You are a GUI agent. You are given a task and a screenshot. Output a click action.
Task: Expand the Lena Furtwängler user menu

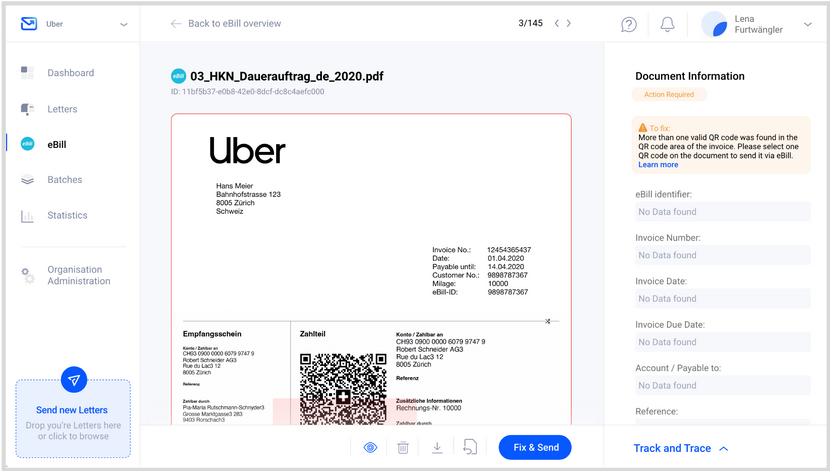click(808, 24)
